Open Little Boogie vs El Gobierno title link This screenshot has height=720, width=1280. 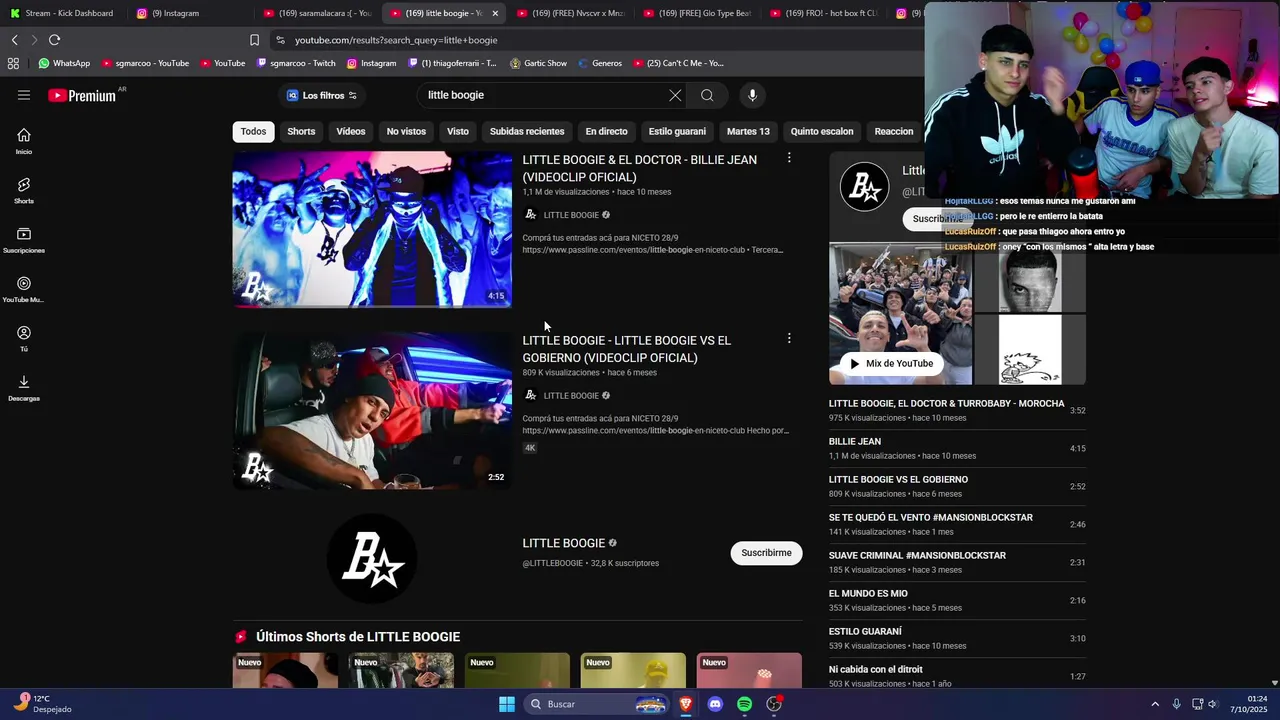pos(626,349)
